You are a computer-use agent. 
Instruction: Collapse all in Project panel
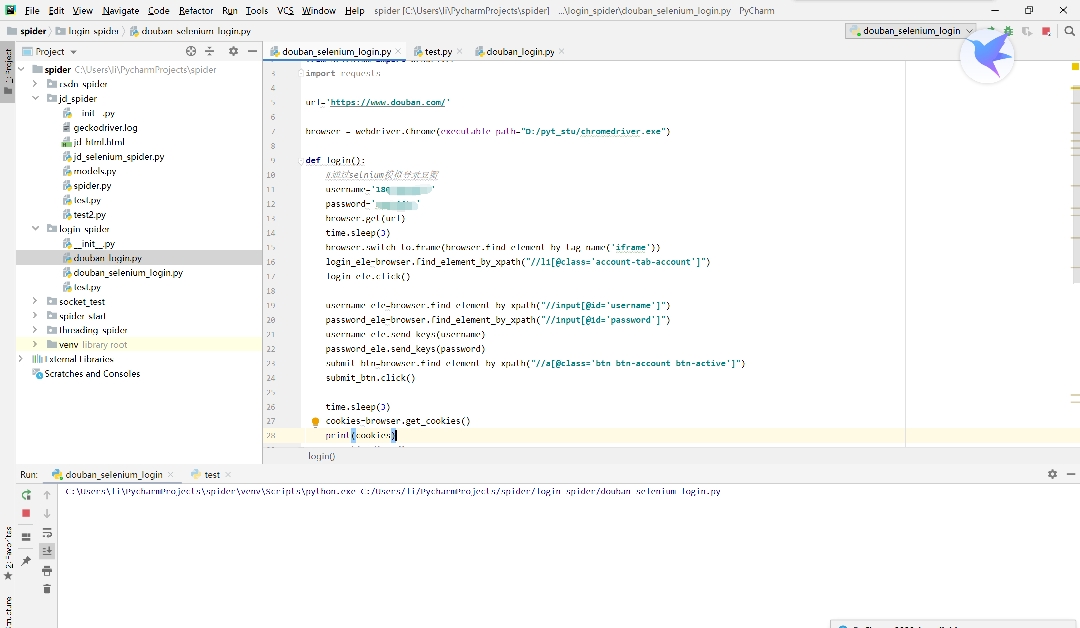pyautogui.click(x=210, y=51)
